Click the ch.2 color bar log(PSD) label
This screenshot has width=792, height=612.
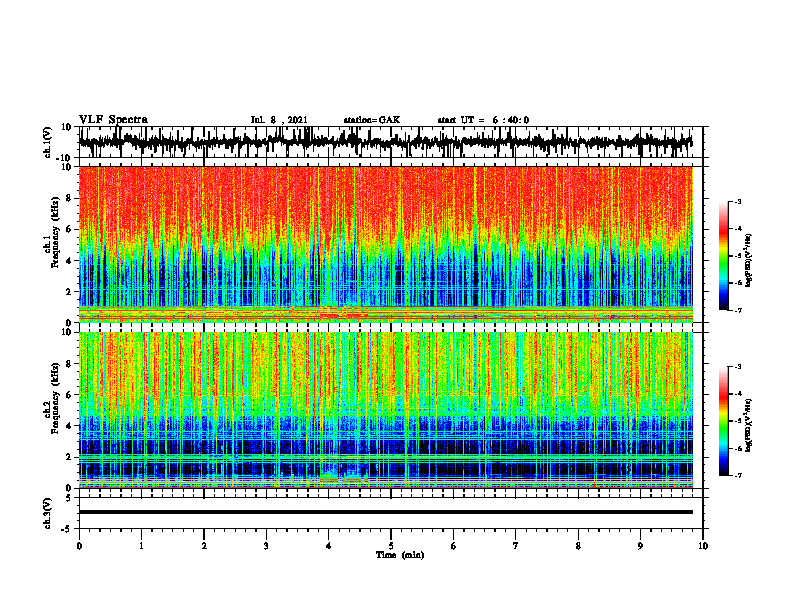pos(748,425)
